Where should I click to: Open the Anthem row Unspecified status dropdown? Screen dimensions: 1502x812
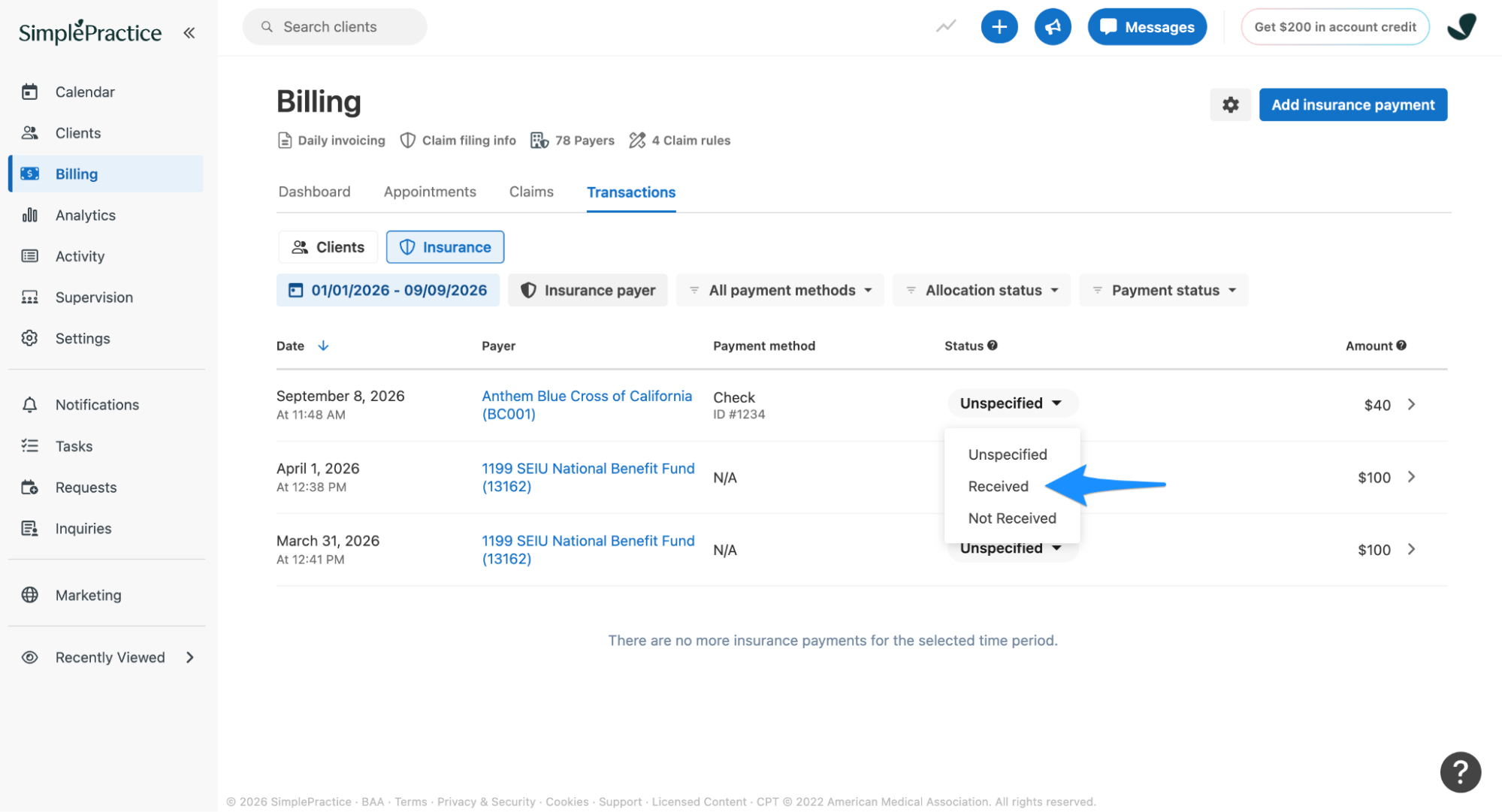coord(1011,403)
